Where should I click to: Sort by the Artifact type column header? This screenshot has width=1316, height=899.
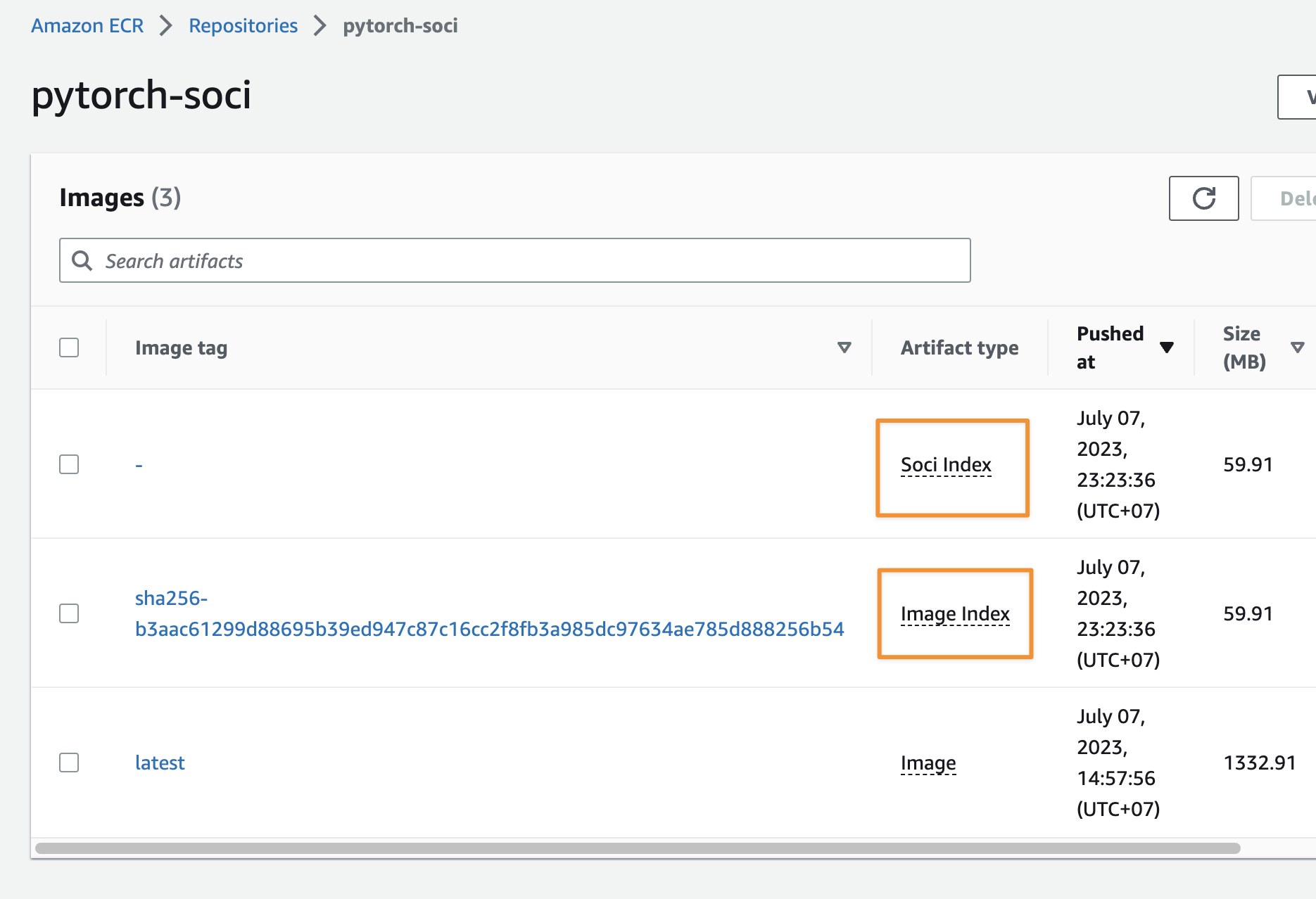(959, 348)
